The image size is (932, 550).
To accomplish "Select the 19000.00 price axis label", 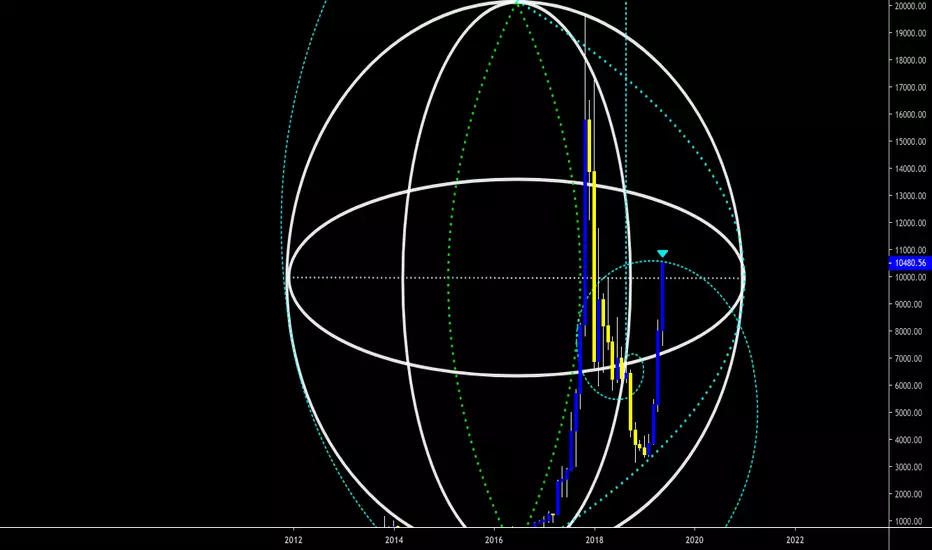I will pos(910,33).
